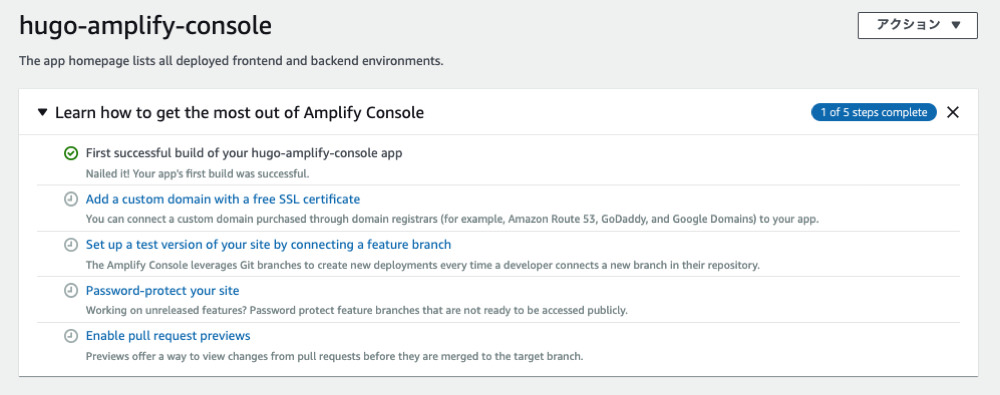Click 'Nailed it!' description text

coord(197,174)
